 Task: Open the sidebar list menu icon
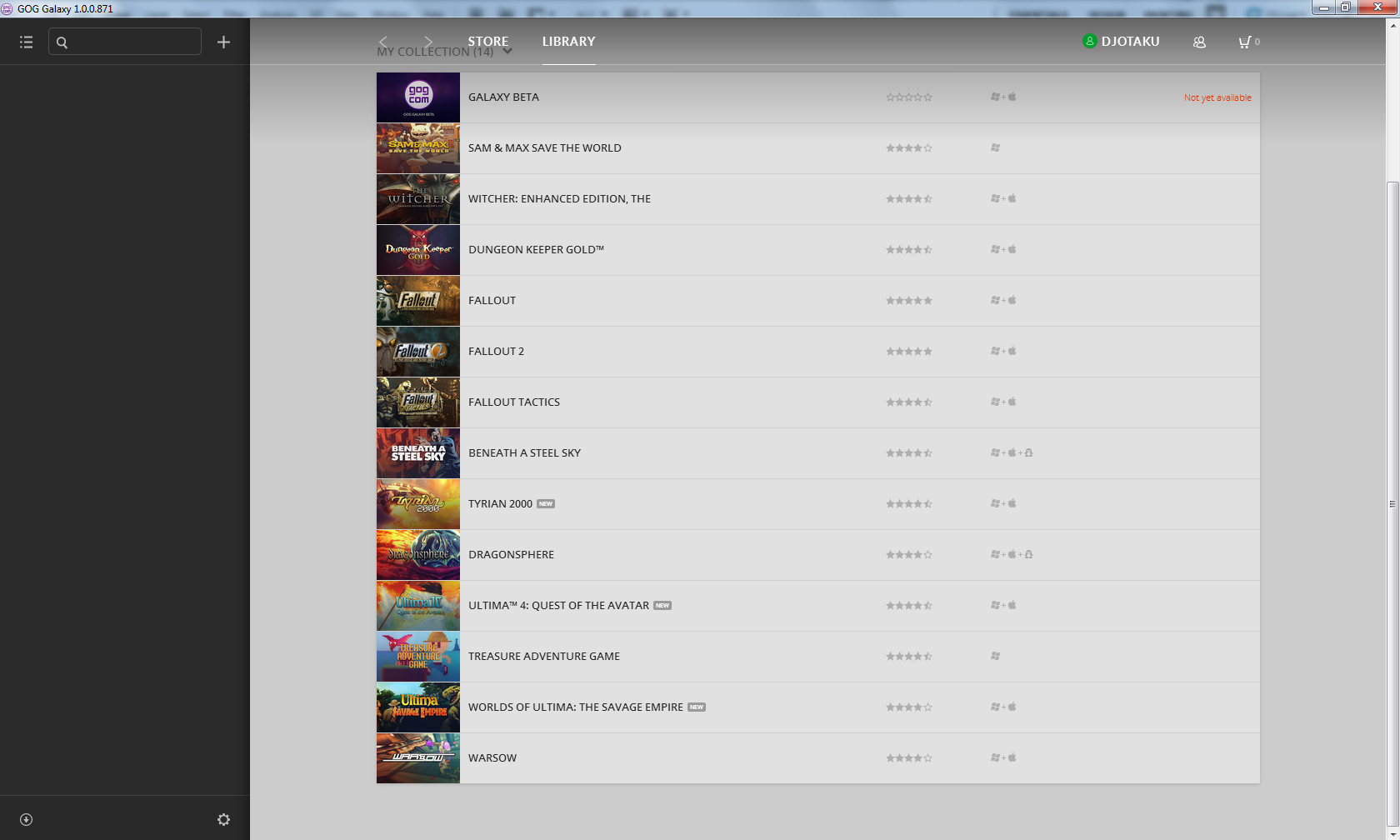[27, 42]
